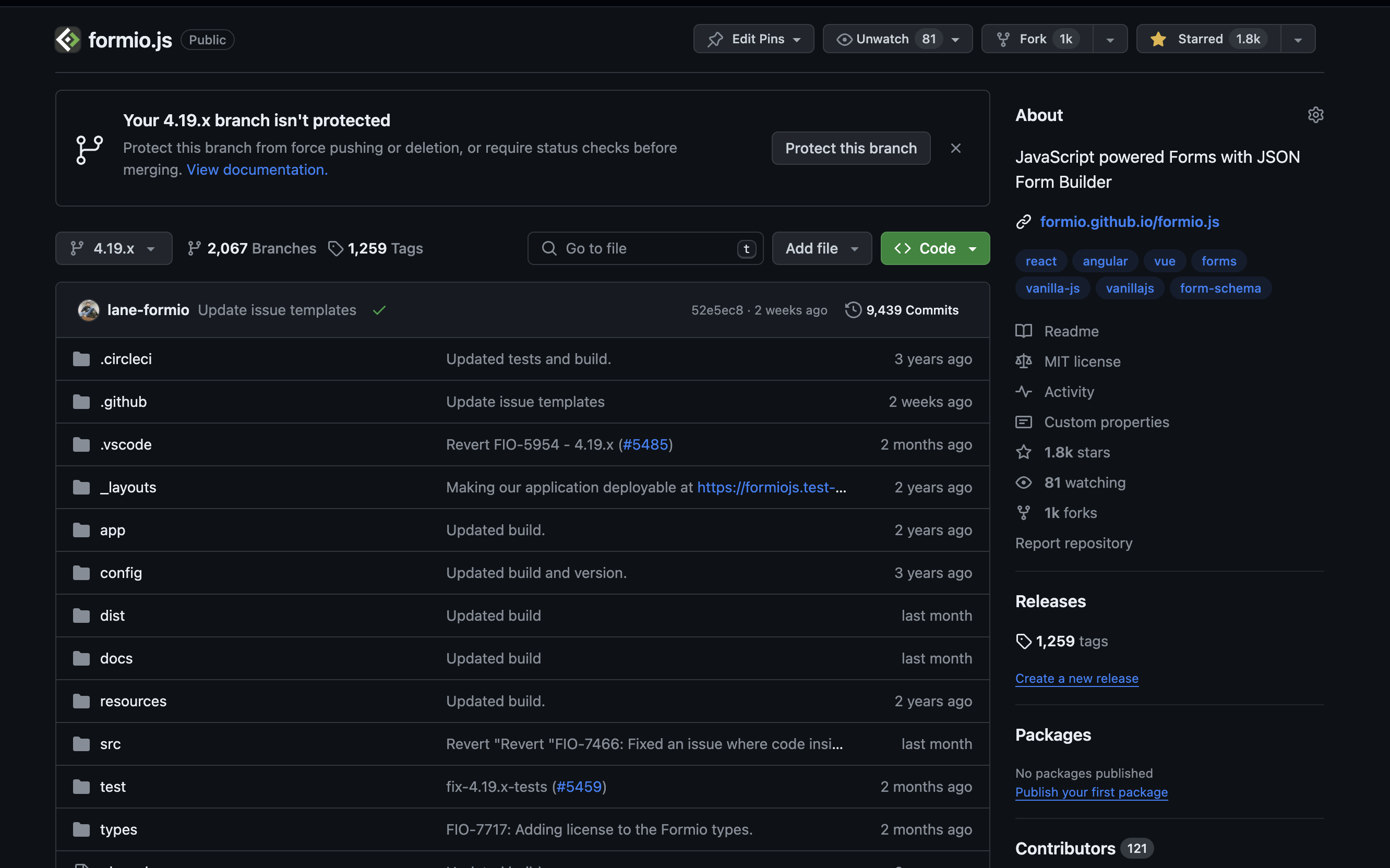Viewport: 1390px width, 868px height.
Task: Select the react topic tag
Action: 1040,261
